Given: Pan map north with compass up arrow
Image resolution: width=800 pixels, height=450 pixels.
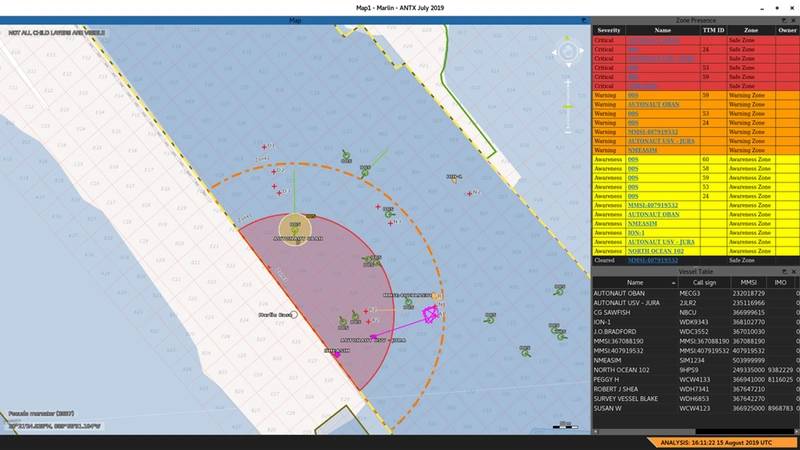Looking at the screenshot, I should 567,38.
